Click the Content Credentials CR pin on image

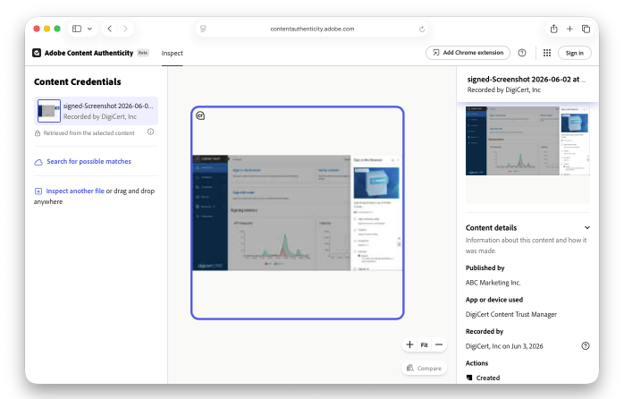[x=200, y=116]
